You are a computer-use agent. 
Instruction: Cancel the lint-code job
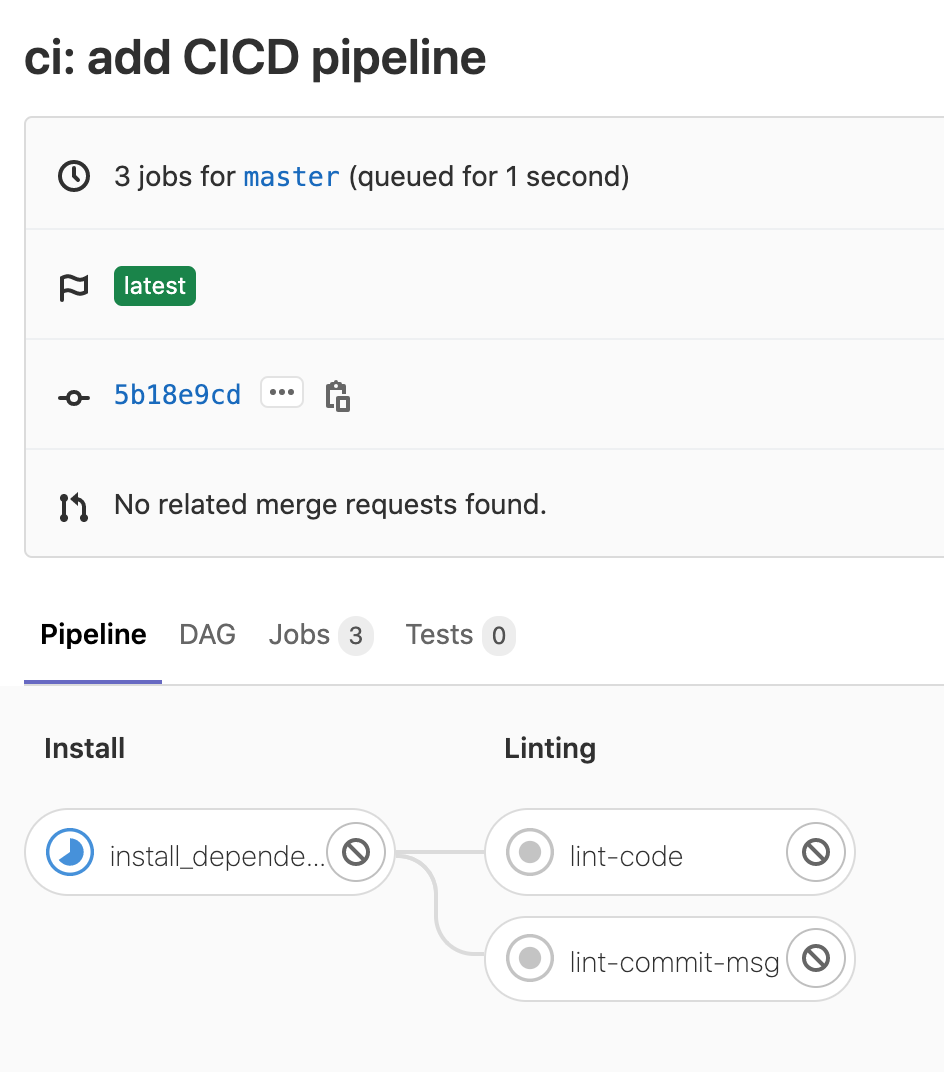(x=816, y=852)
